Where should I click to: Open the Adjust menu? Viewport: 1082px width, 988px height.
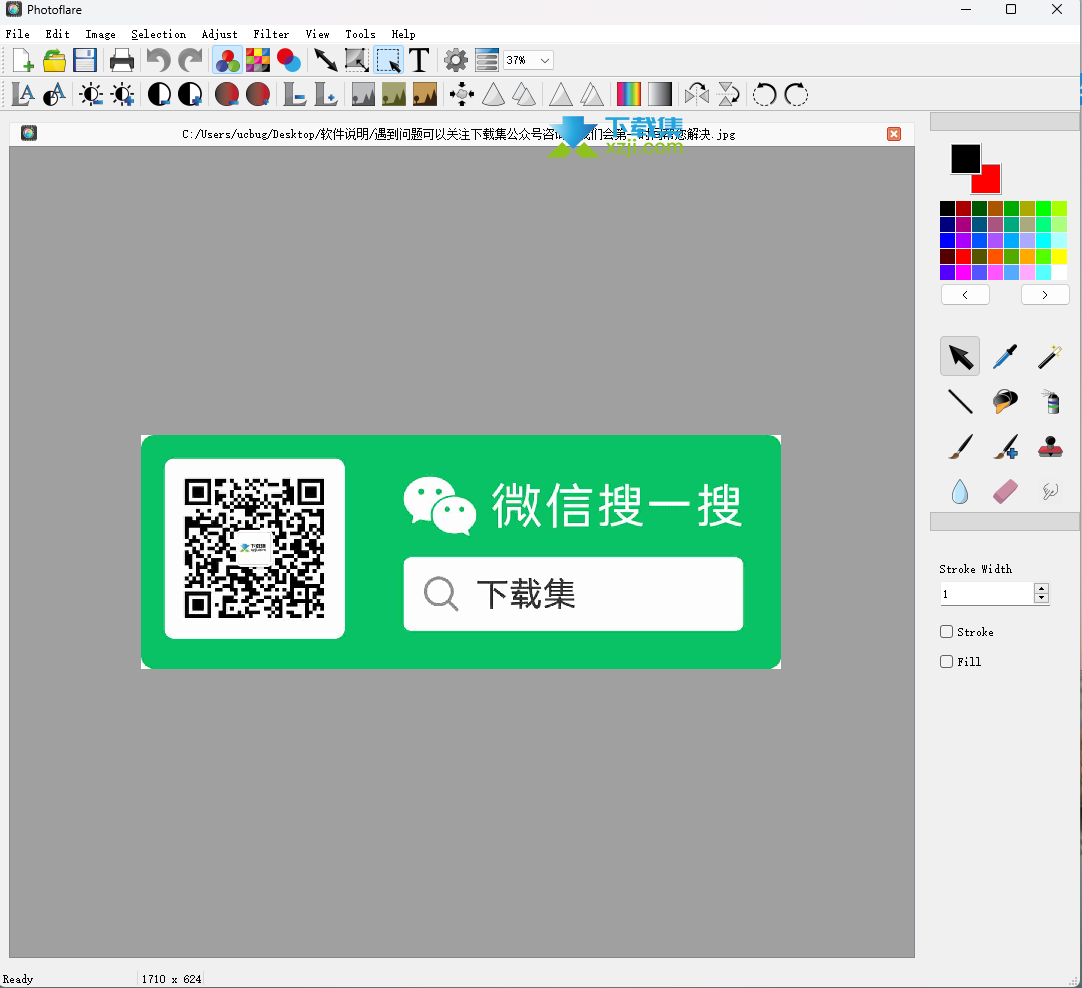tap(219, 34)
